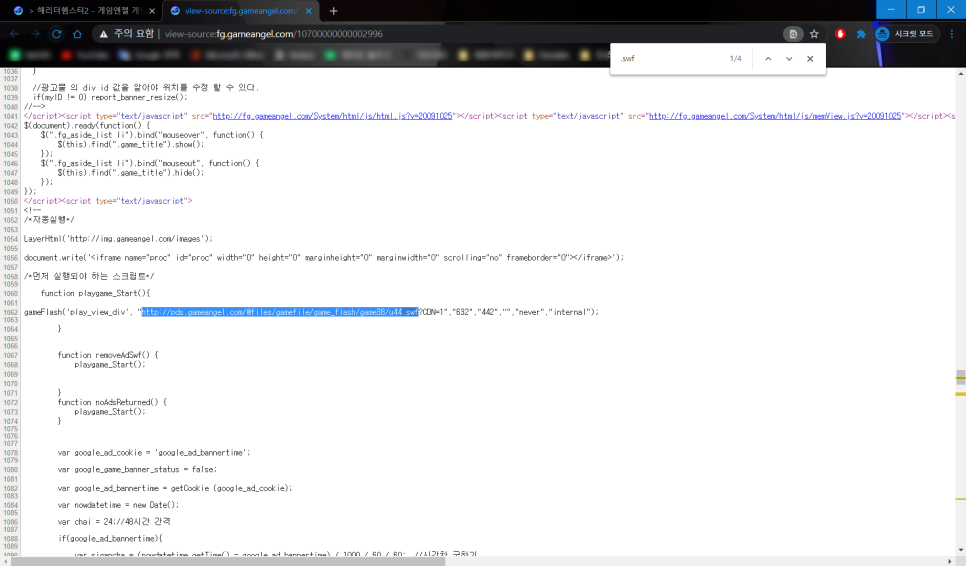Bookmark this page with the star icon

point(814,34)
